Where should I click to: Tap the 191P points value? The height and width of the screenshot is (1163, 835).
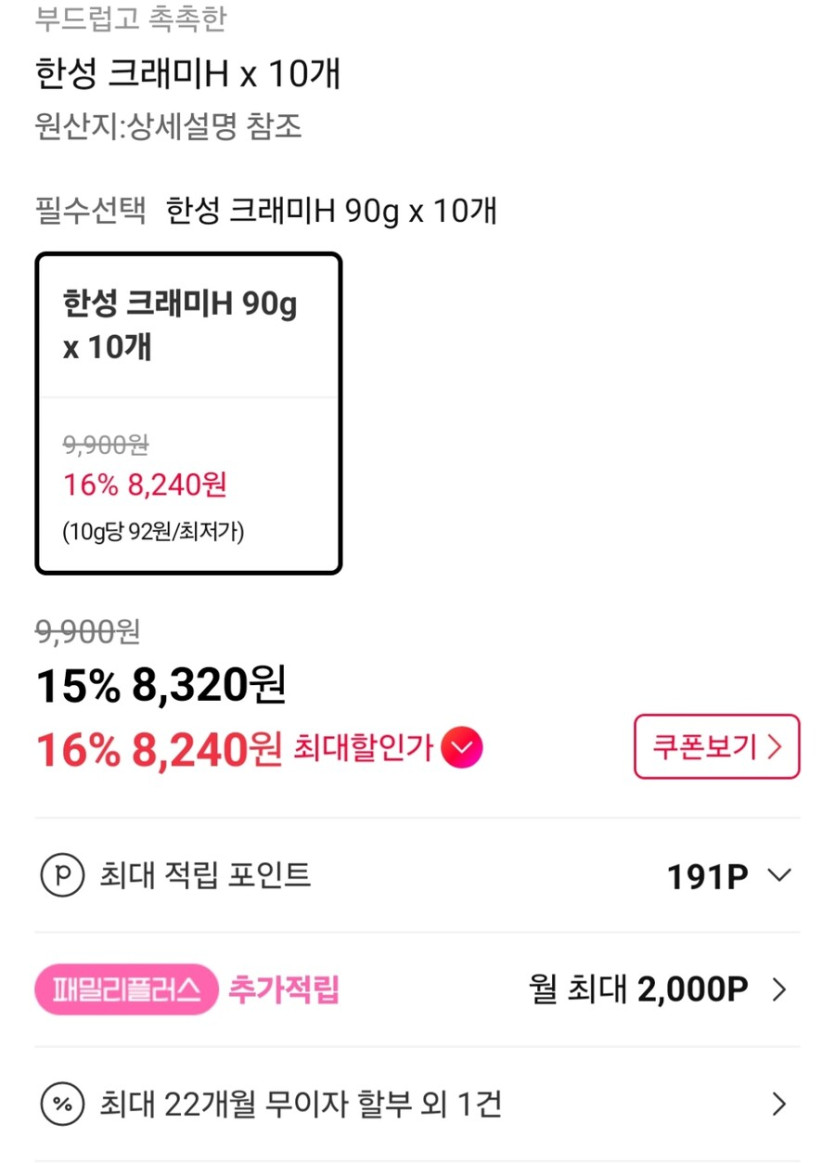[x=707, y=877]
